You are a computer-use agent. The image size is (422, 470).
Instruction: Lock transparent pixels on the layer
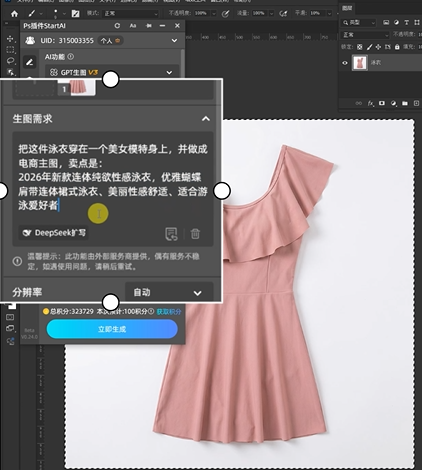360,47
